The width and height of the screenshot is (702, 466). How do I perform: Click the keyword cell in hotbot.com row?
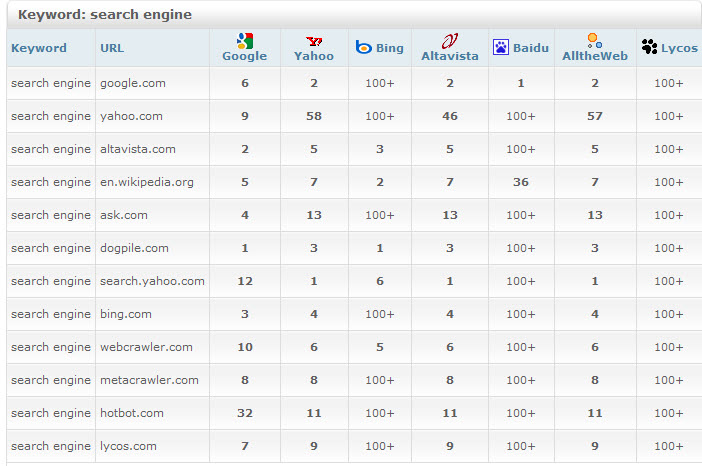[x=51, y=413]
